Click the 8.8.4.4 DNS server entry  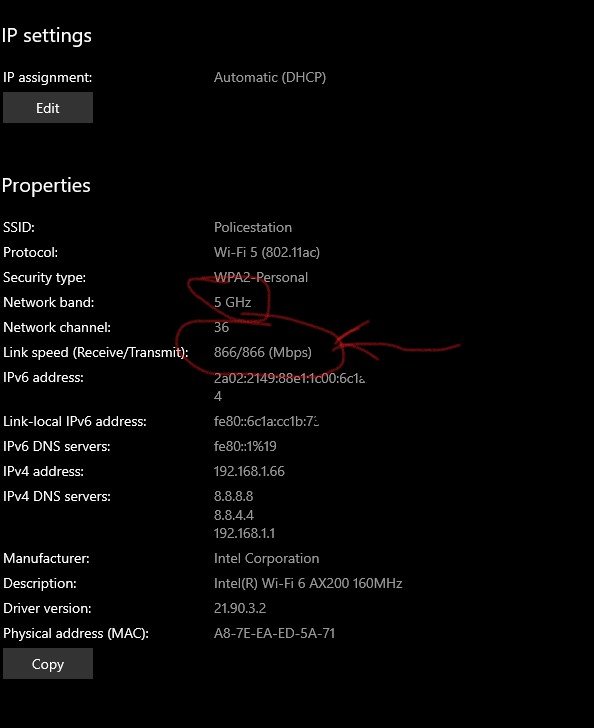(x=234, y=515)
